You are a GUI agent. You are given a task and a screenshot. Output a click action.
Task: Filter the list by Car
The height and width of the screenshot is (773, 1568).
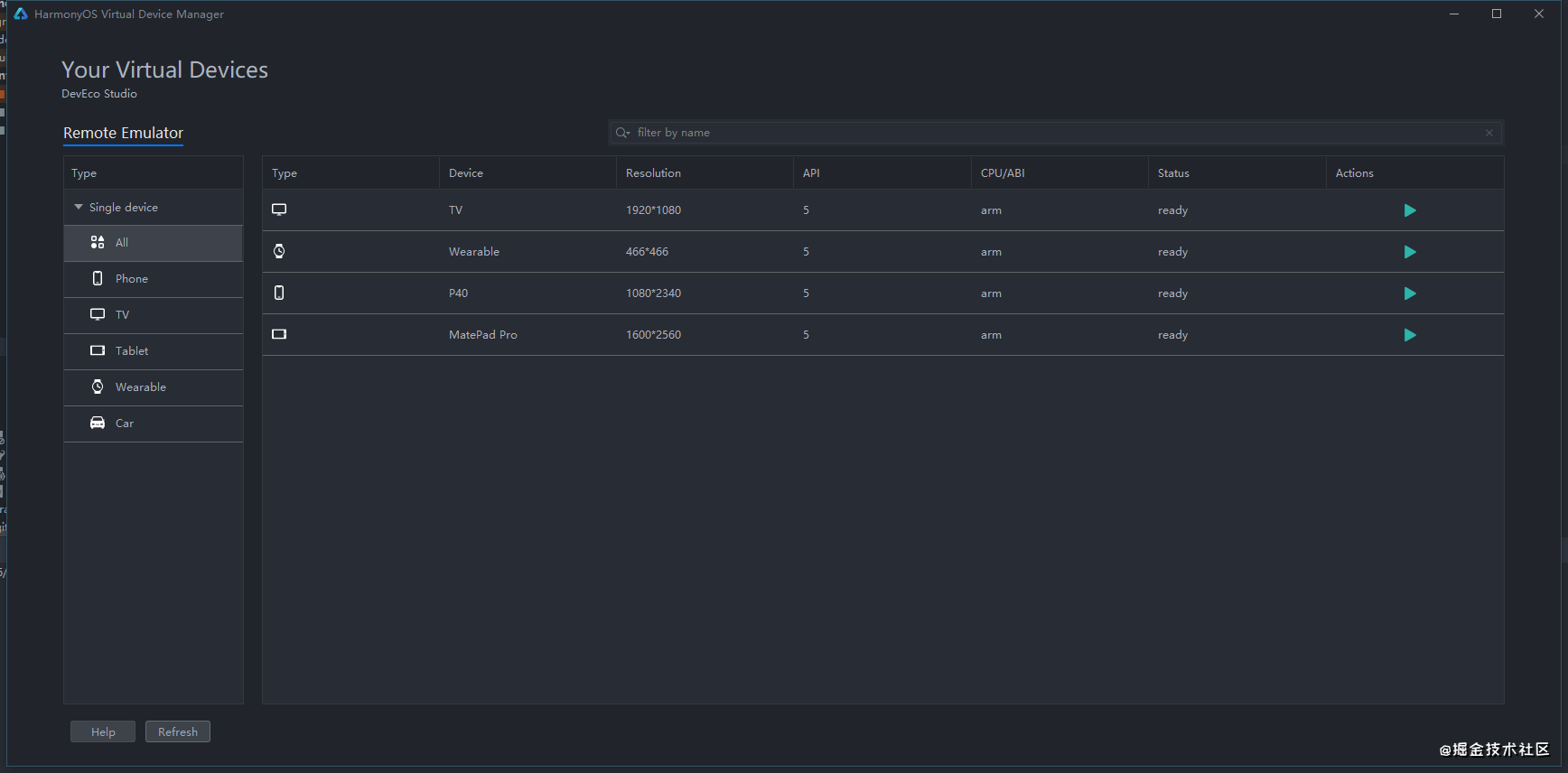coord(154,424)
